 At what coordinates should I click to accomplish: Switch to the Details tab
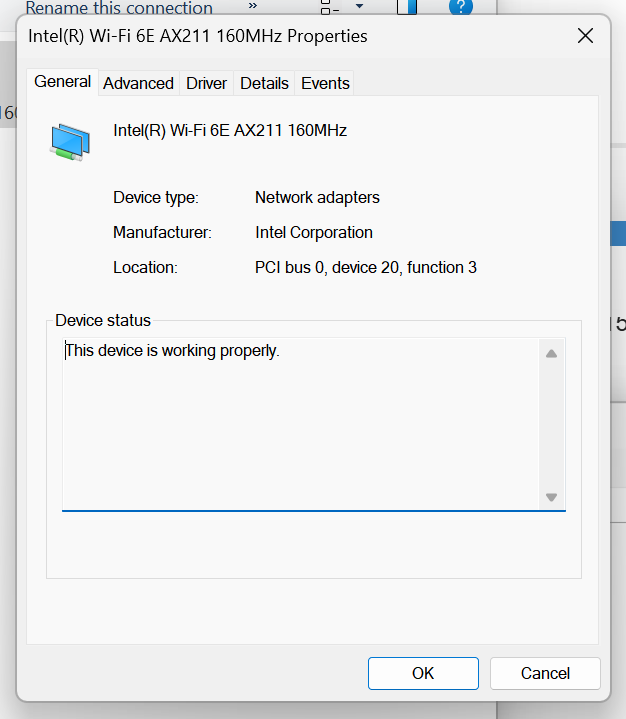coord(264,83)
